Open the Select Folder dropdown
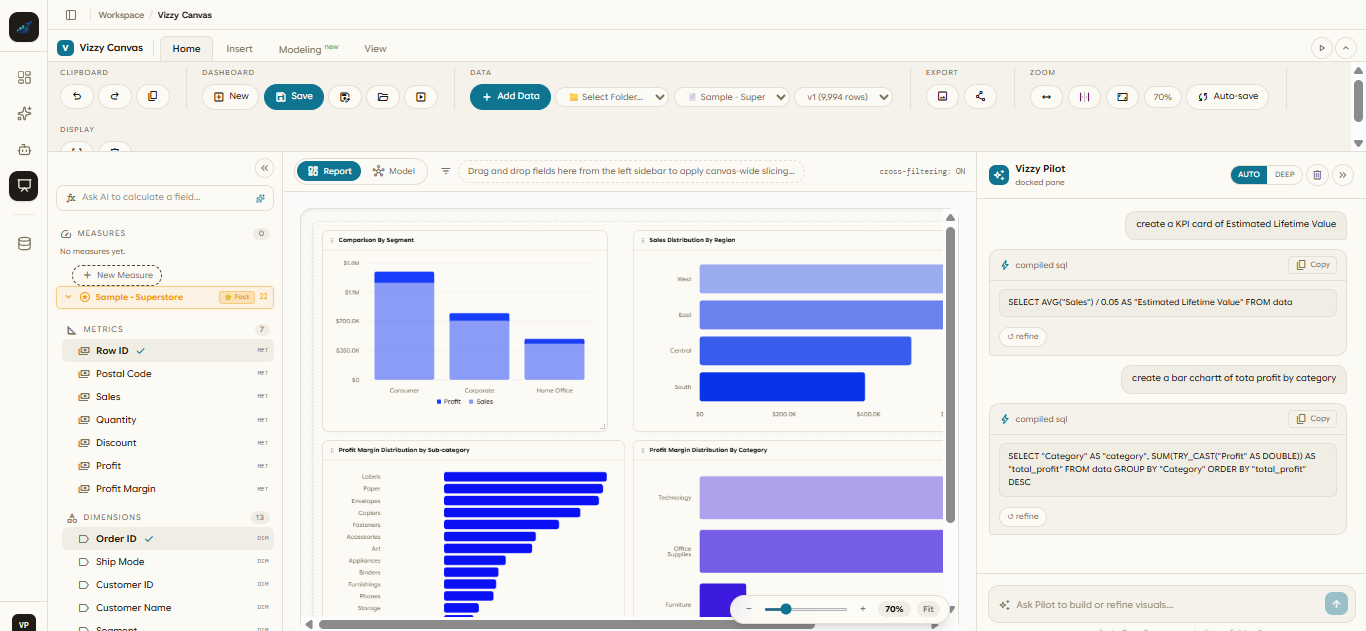1366x631 pixels. [613, 97]
